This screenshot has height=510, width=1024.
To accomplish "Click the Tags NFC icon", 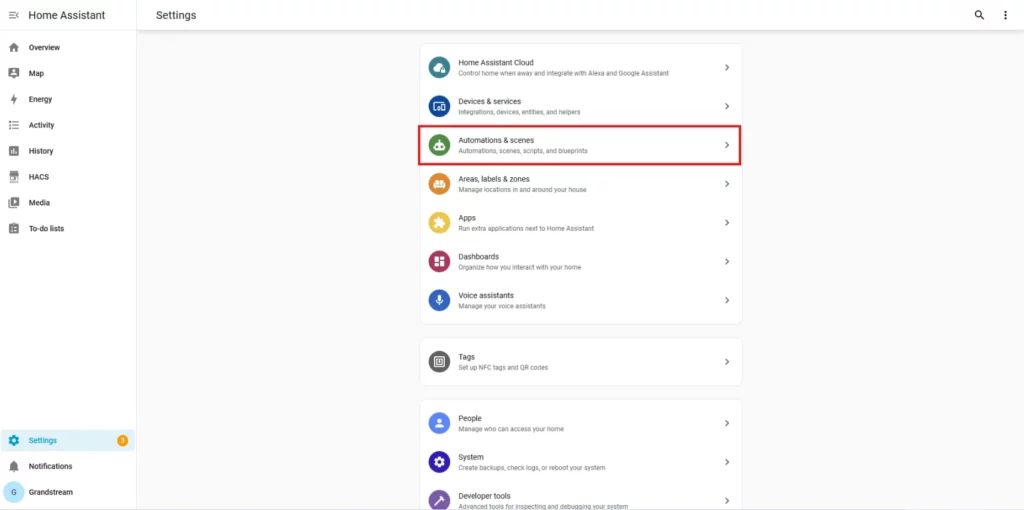I will pos(440,362).
